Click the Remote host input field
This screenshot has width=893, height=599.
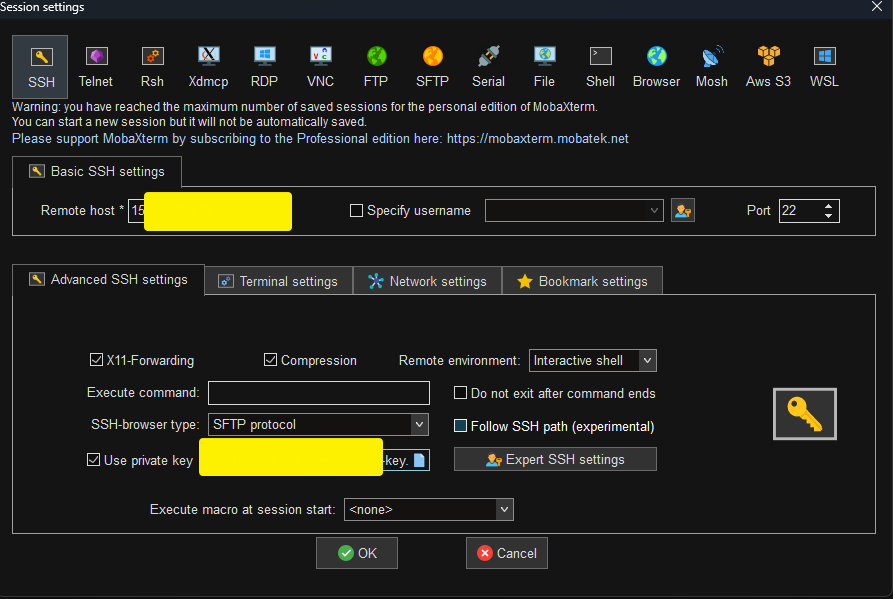tap(210, 211)
